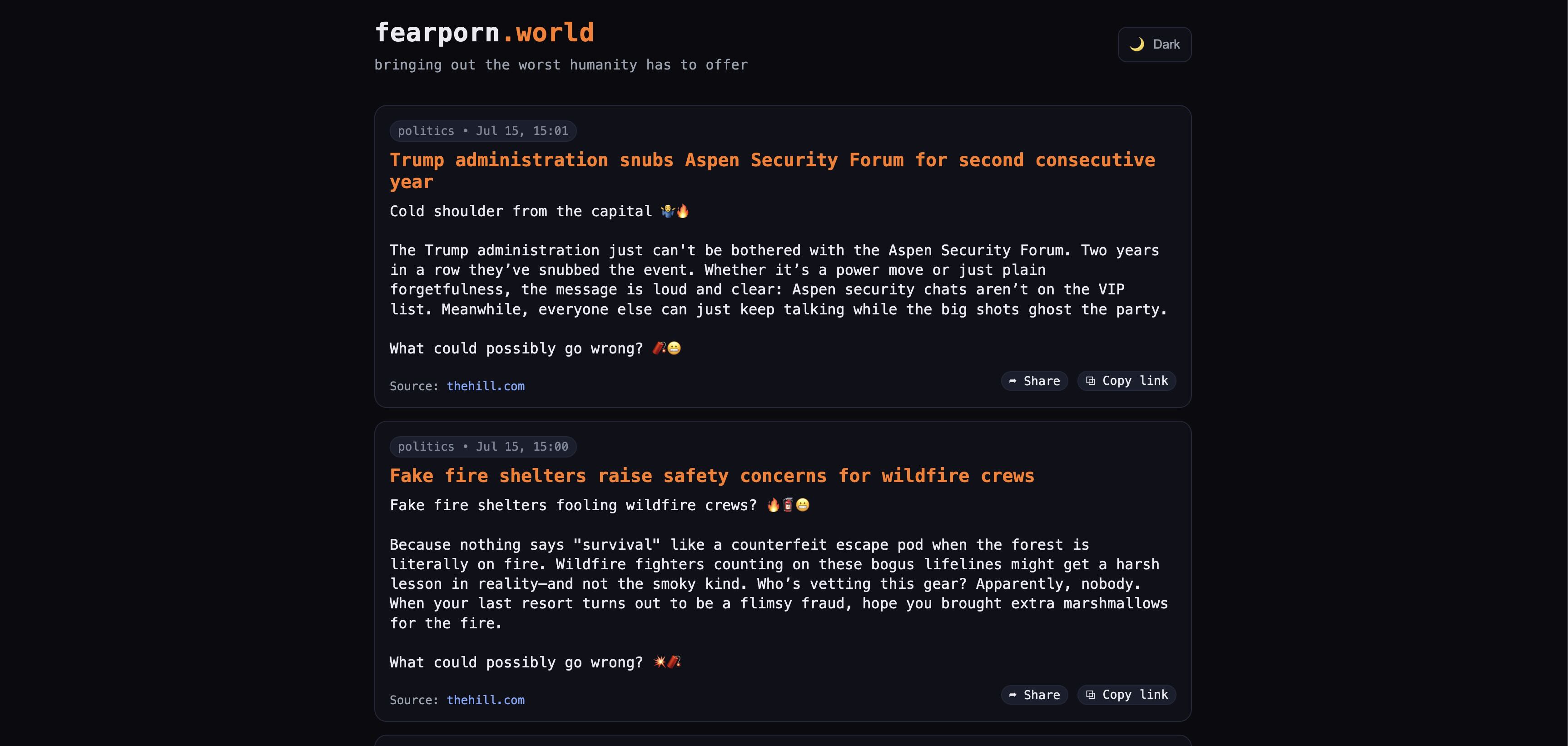
Task: Click 'What could possibly go wrong?' in Aspen post
Action: 516,349
